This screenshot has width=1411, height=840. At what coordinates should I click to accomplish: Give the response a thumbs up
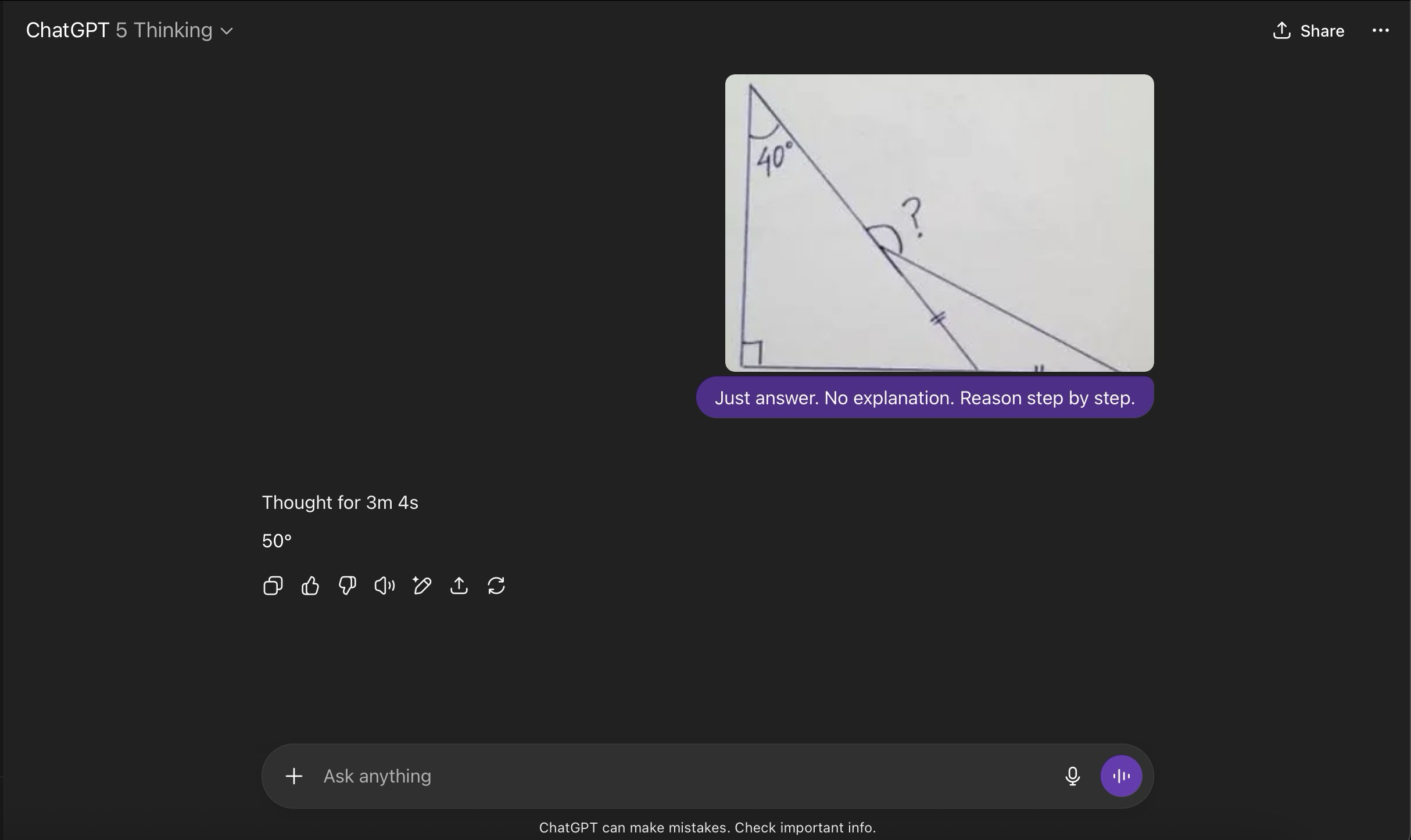[310, 586]
